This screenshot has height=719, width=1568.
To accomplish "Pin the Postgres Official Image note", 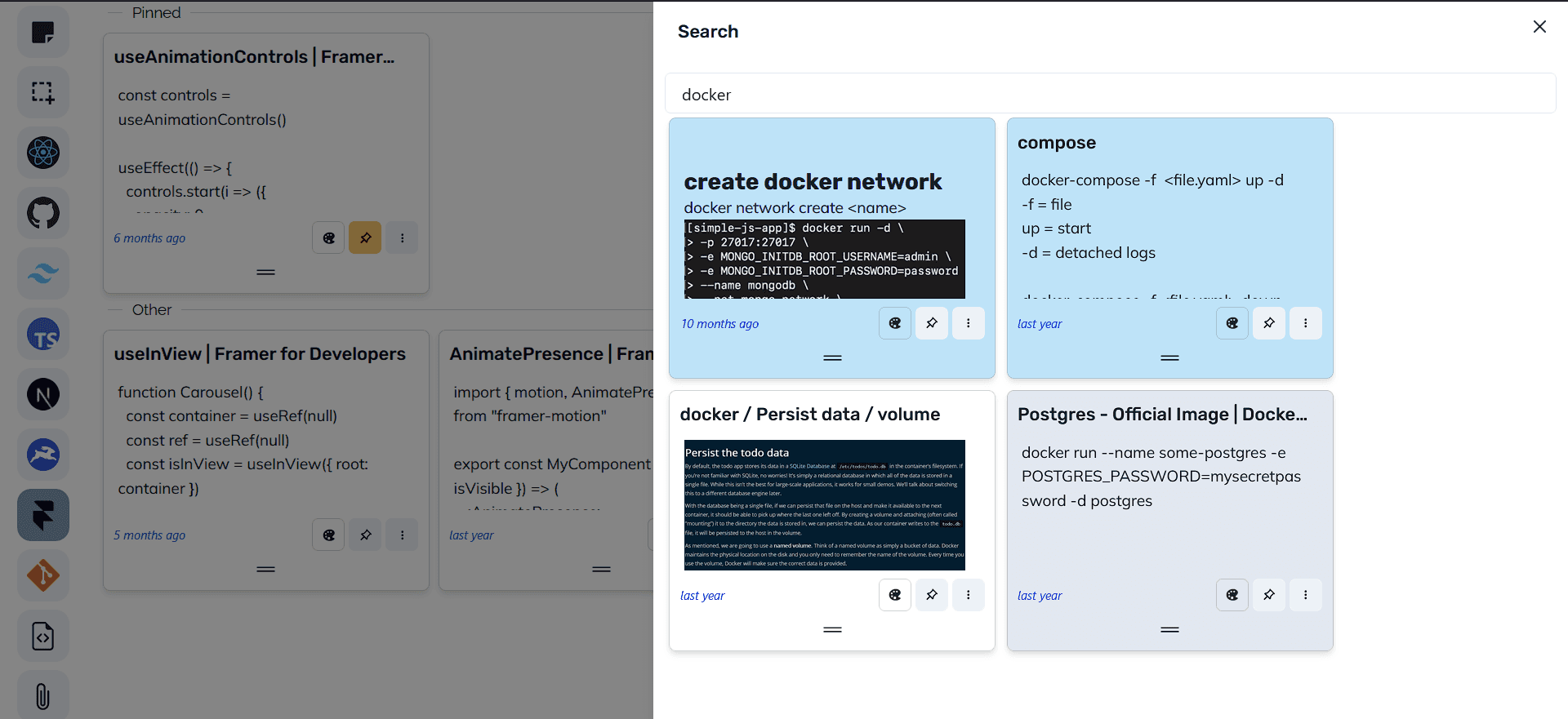I will point(1269,595).
